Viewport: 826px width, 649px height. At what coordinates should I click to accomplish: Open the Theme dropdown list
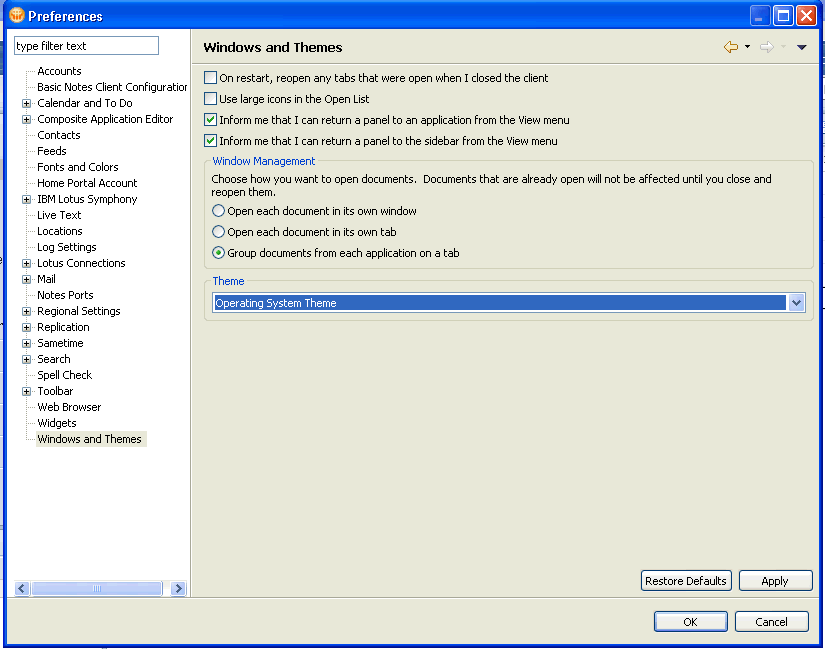tap(796, 303)
